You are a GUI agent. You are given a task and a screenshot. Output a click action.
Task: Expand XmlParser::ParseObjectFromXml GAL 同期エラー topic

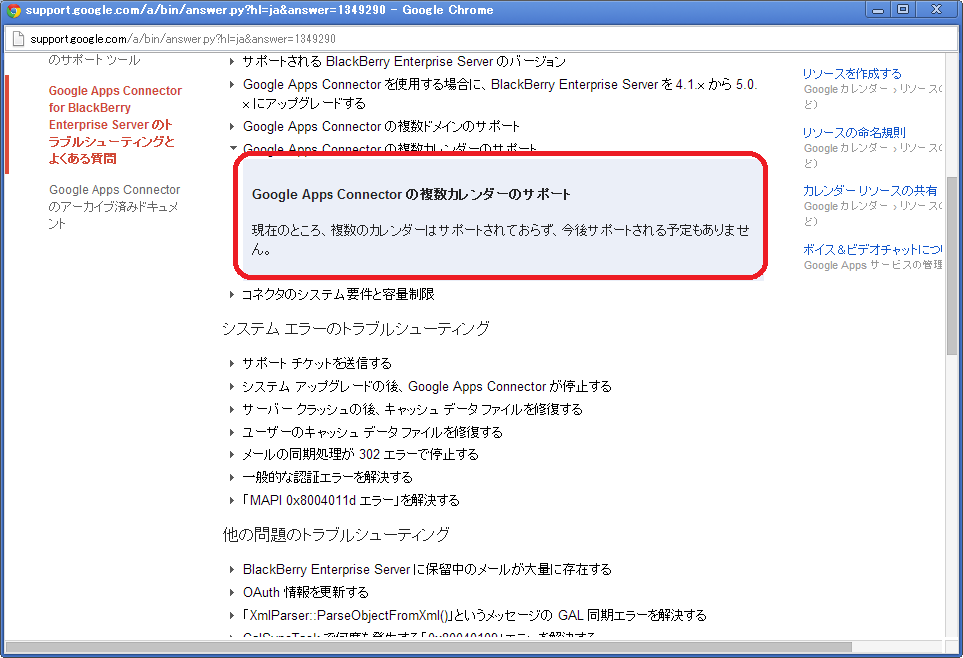474,615
